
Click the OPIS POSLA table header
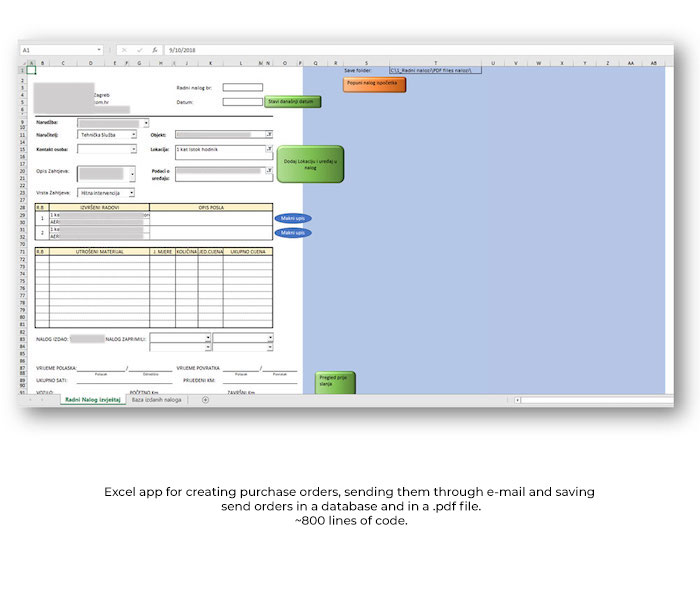[211, 208]
